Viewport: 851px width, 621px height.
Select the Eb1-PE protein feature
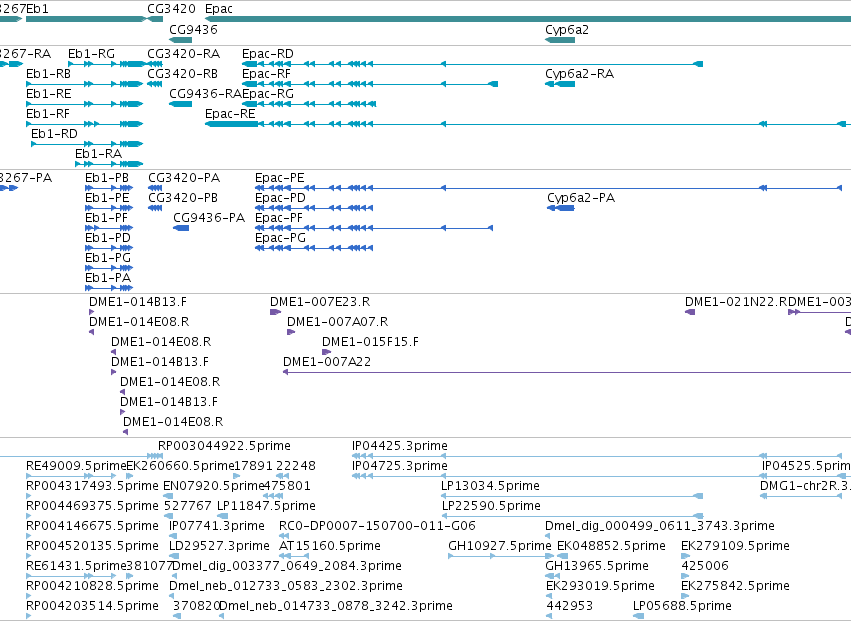109,208
